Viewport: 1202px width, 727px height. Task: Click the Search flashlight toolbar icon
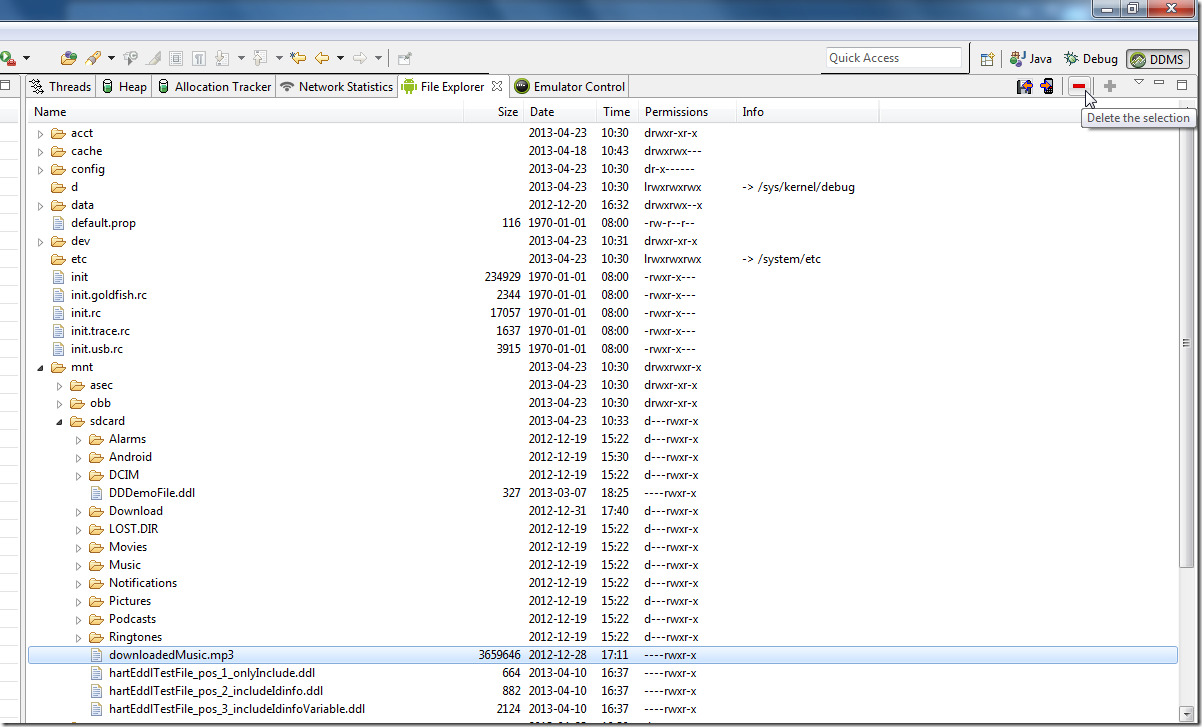(x=93, y=58)
